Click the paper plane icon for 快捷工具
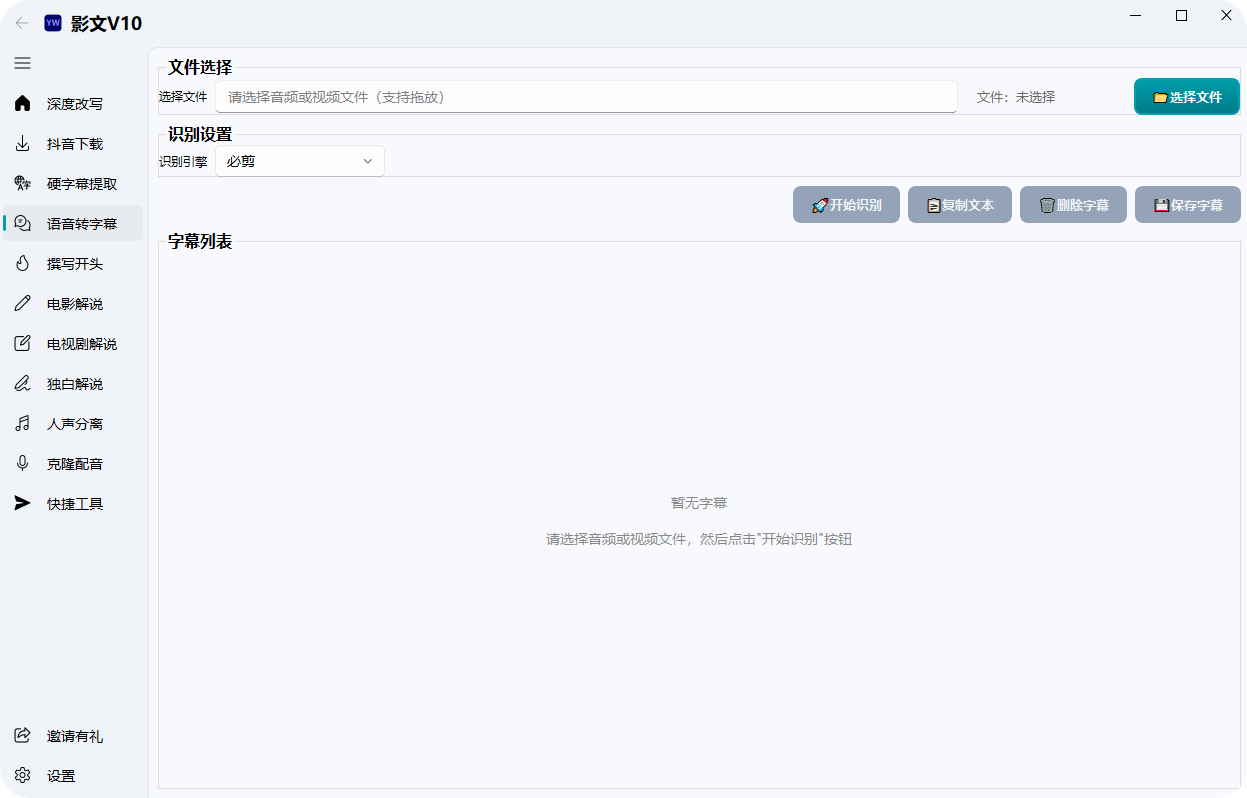The height and width of the screenshot is (798, 1247). [22, 504]
